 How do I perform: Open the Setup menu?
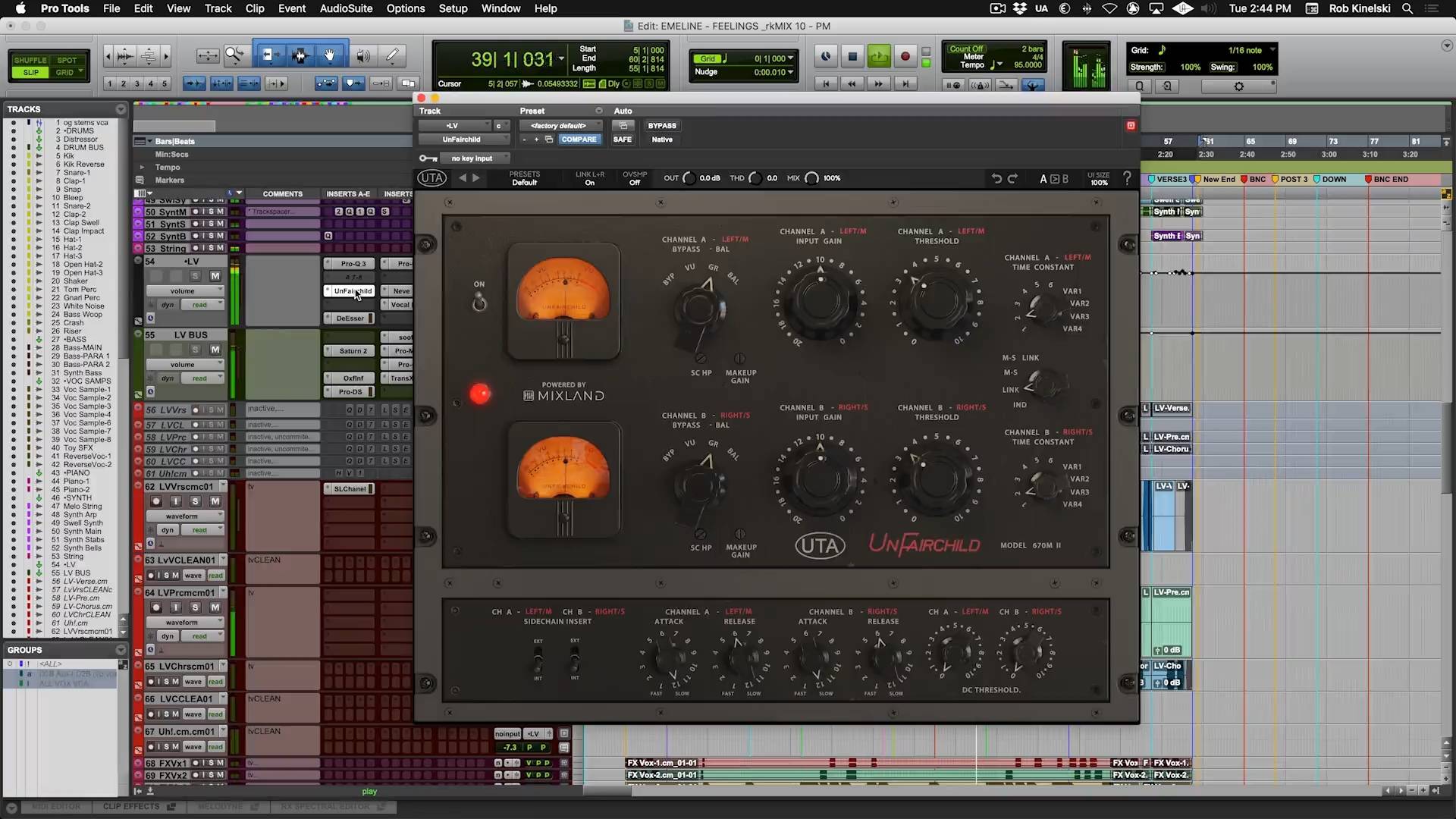(x=453, y=8)
